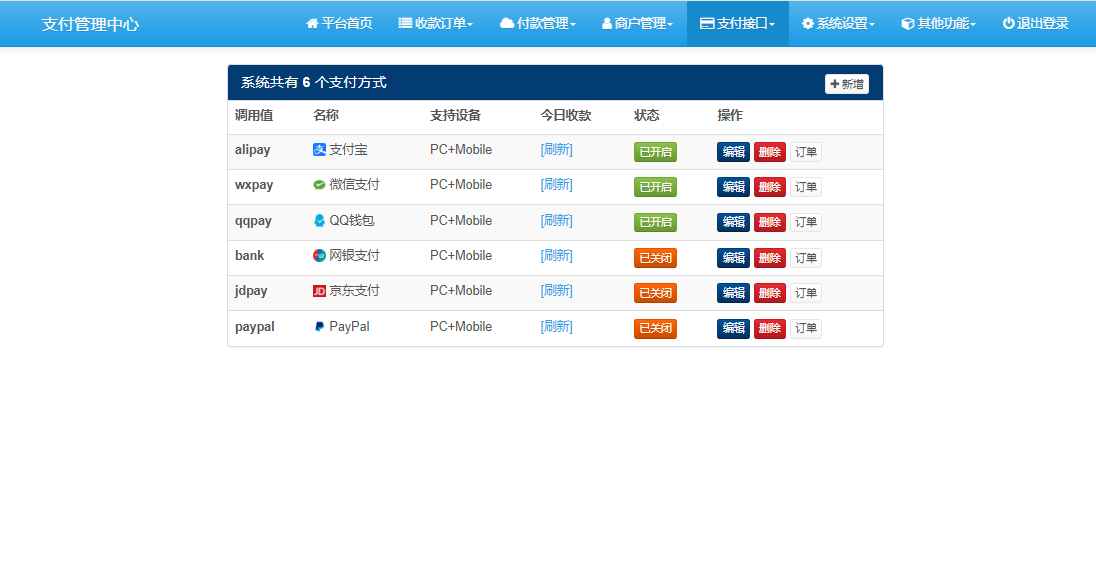Click 订单 button on jdpay row
The height and width of the screenshot is (587, 1096).
(x=805, y=292)
